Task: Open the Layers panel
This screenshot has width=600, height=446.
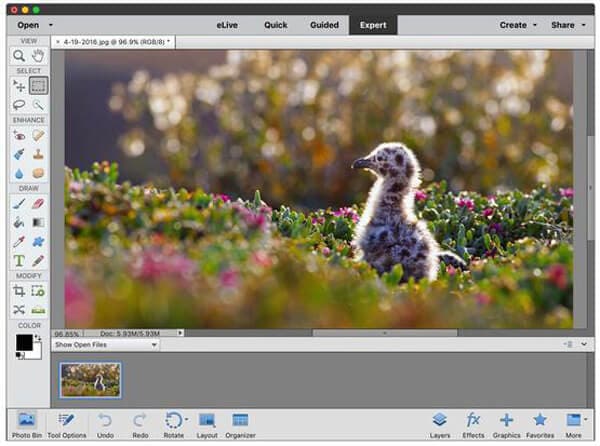Action: (439, 424)
